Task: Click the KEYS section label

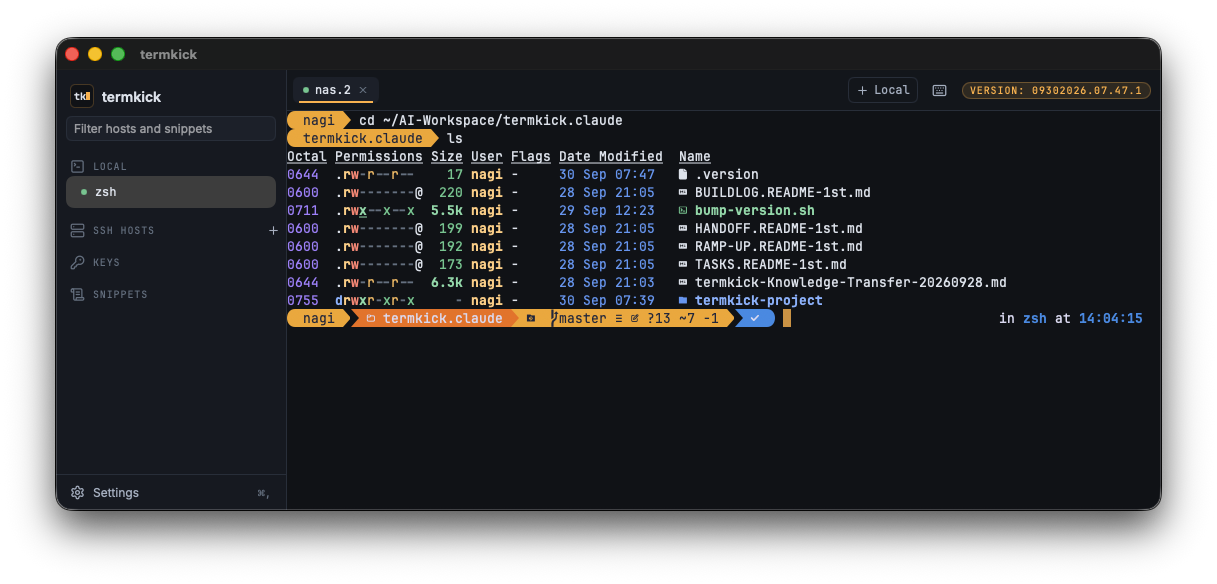Action: coord(107,263)
